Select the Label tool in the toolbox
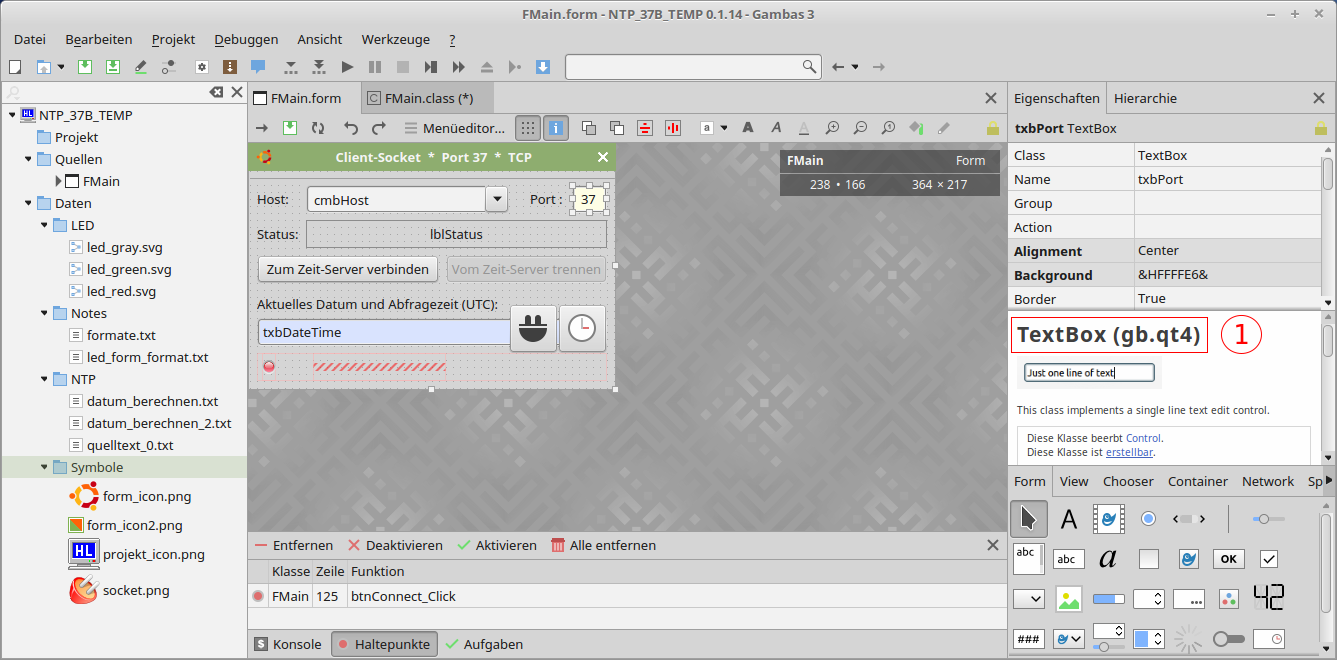This screenshot has width=1337, height=660. (1069, 519)
